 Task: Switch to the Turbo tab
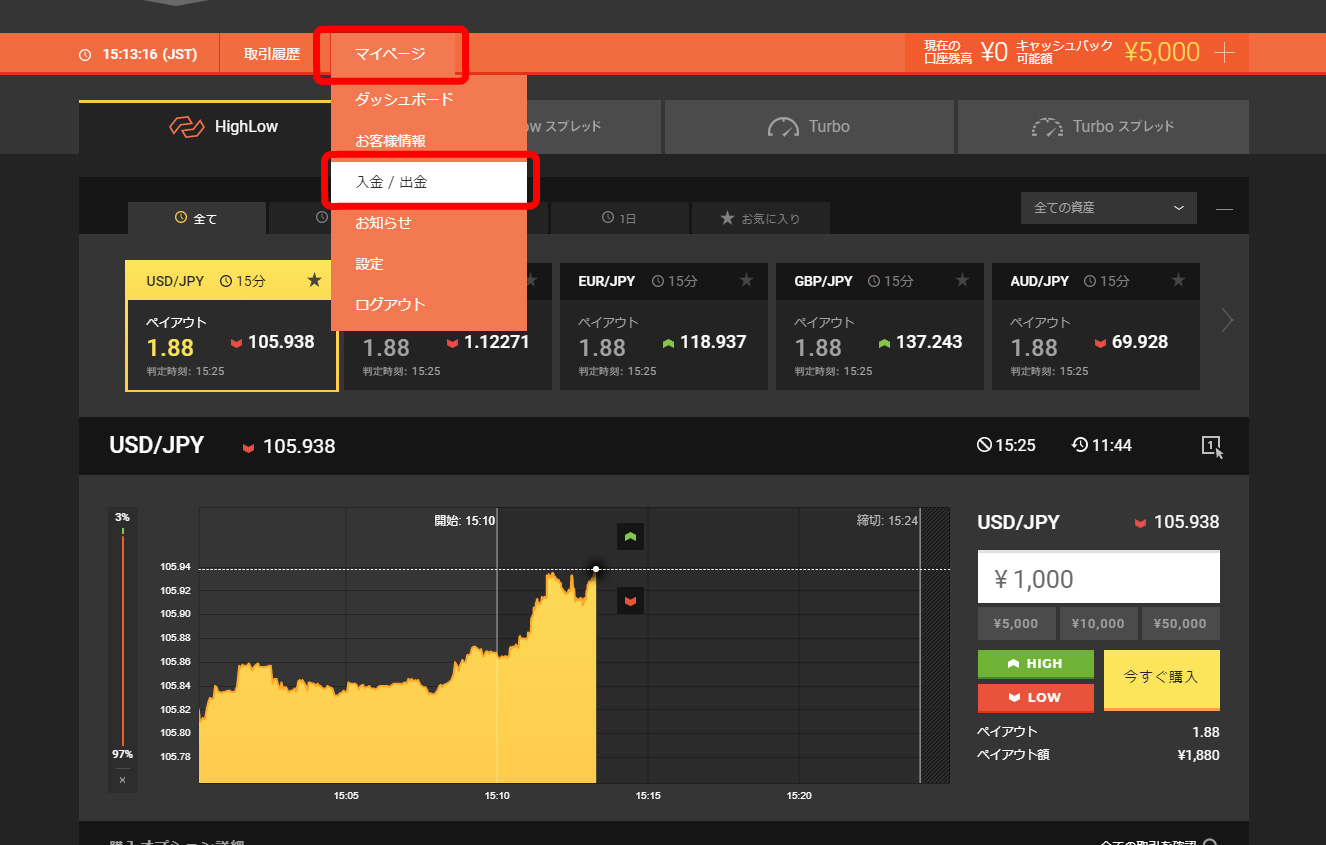[809, 127]
